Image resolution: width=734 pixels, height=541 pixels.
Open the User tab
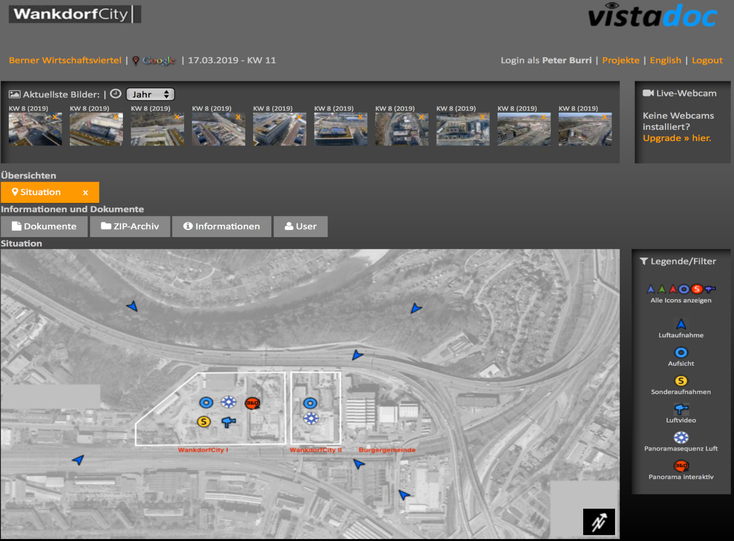(301, 227)
